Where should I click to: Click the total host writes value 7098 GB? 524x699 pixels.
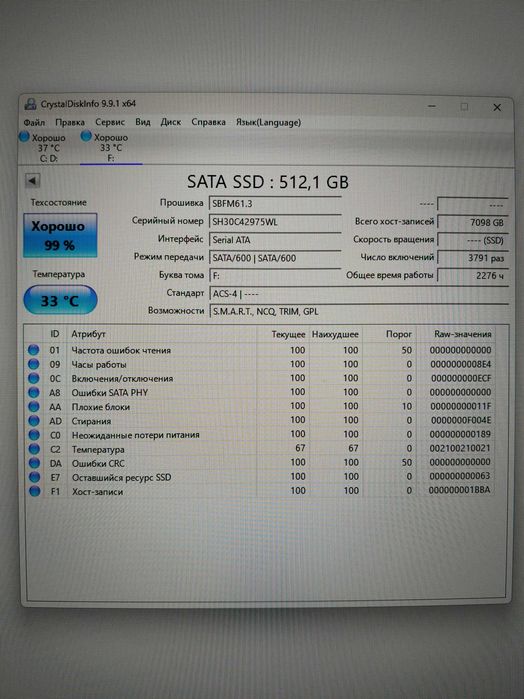coord(472,222)
